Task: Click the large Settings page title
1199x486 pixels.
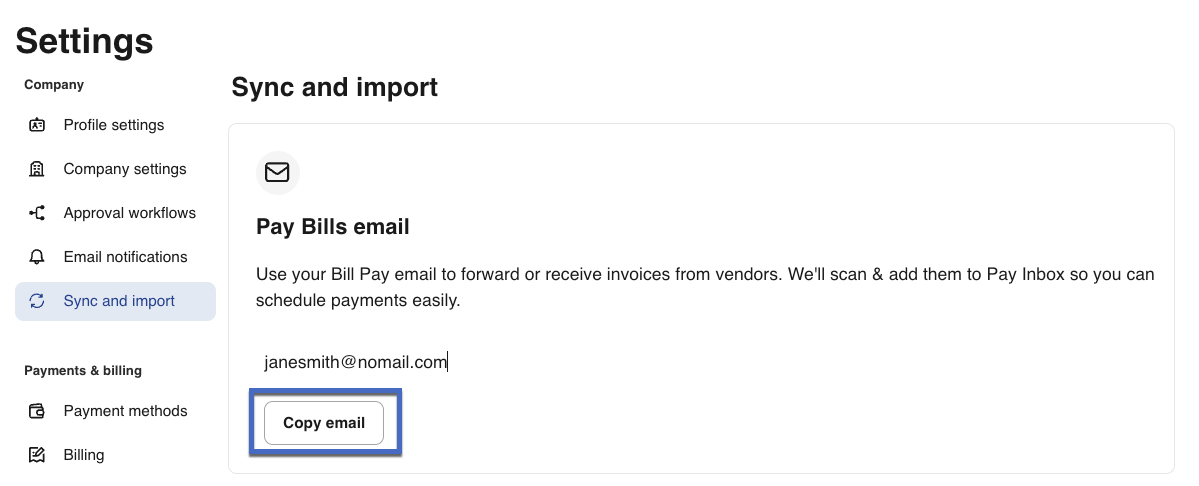Action: (x=85, y=41)
